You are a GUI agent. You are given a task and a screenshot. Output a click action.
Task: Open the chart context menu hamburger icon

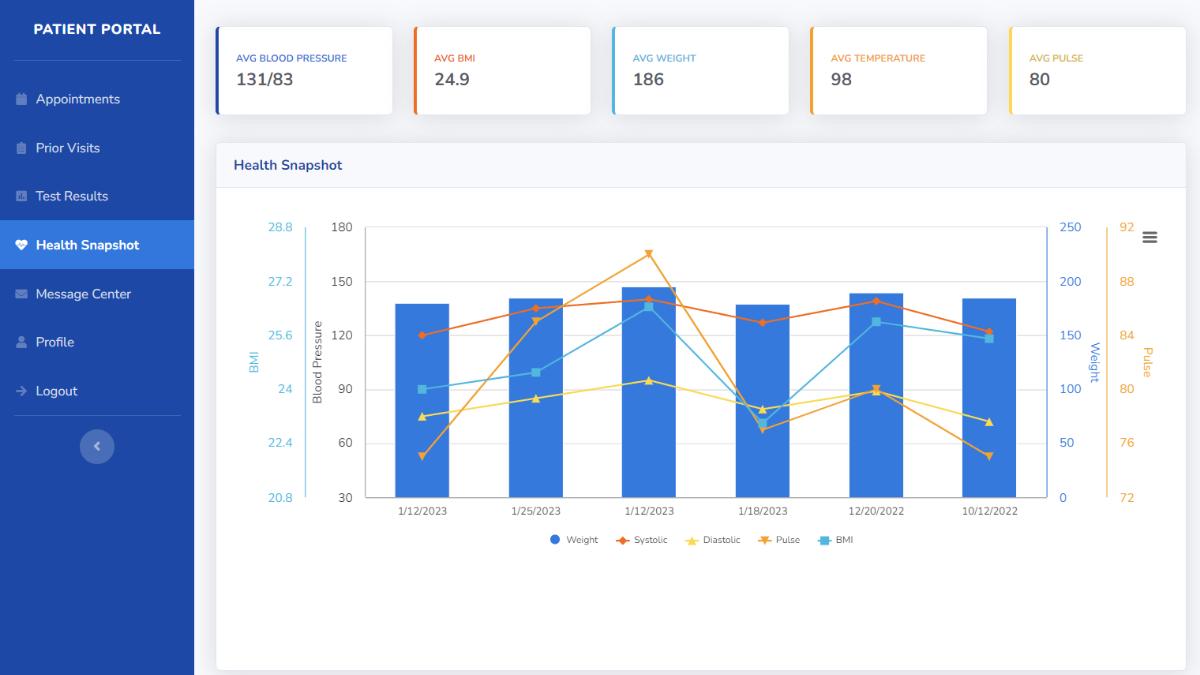pyautogui.click(x=1149, y=237)
